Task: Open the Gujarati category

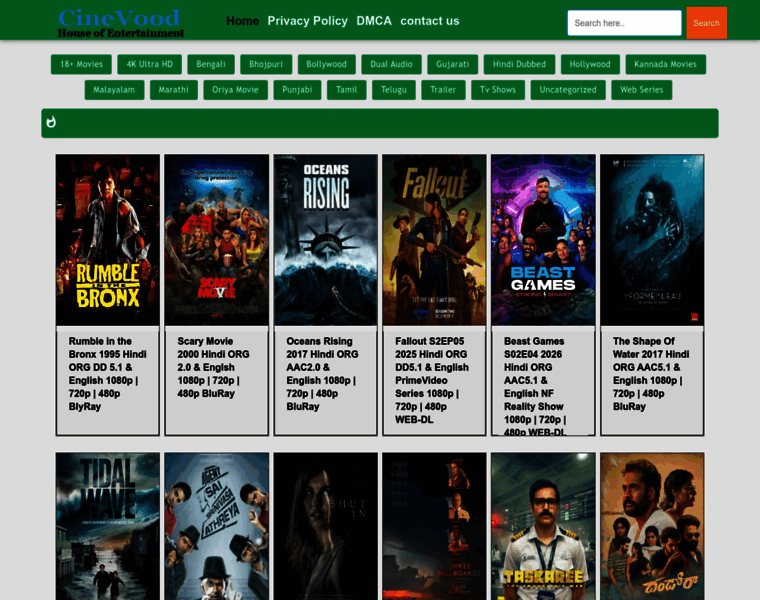Action: [x=452, y=64]
